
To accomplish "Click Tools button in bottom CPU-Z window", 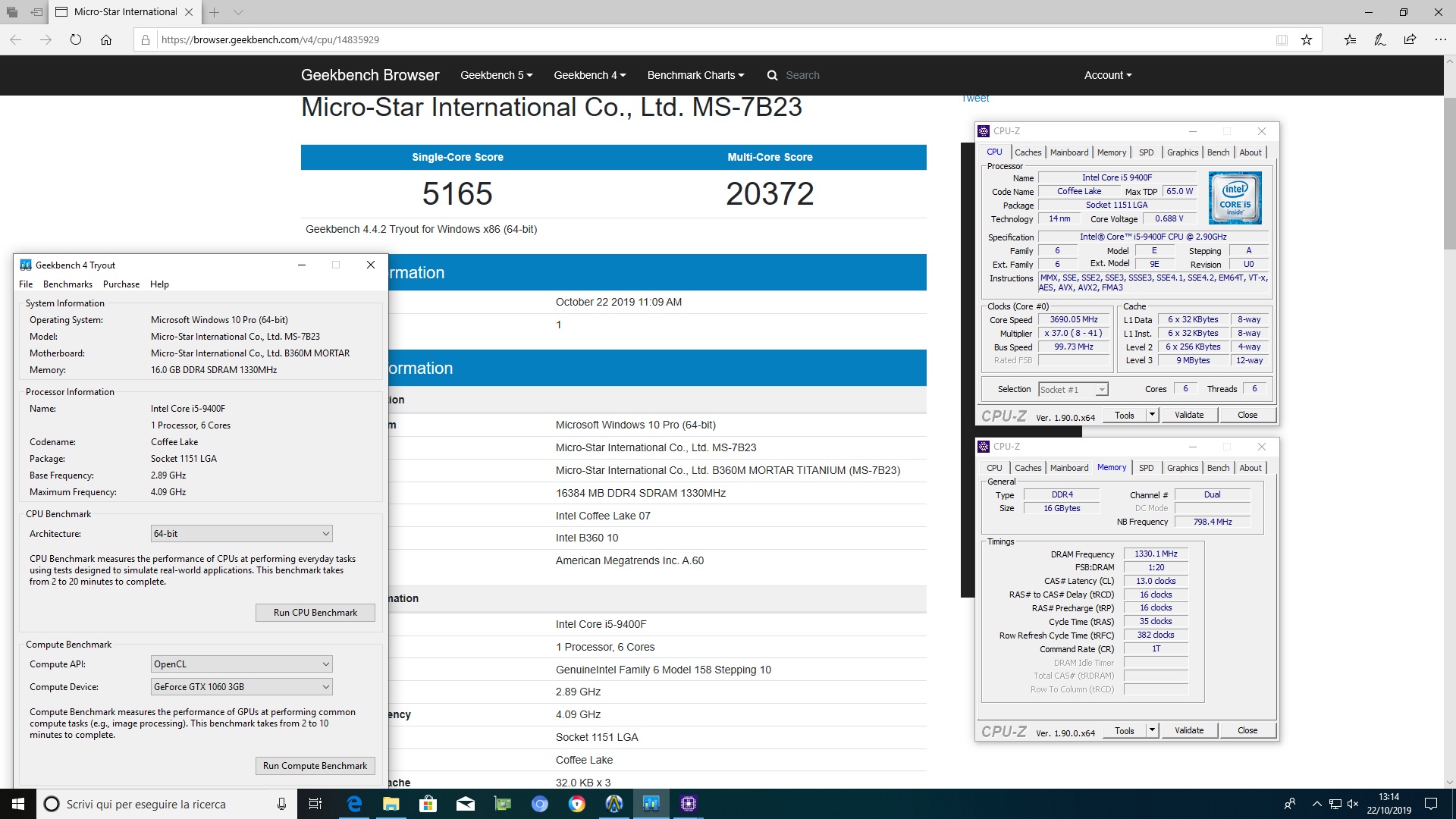I will pyautogui.click(x=1125, y=730).
